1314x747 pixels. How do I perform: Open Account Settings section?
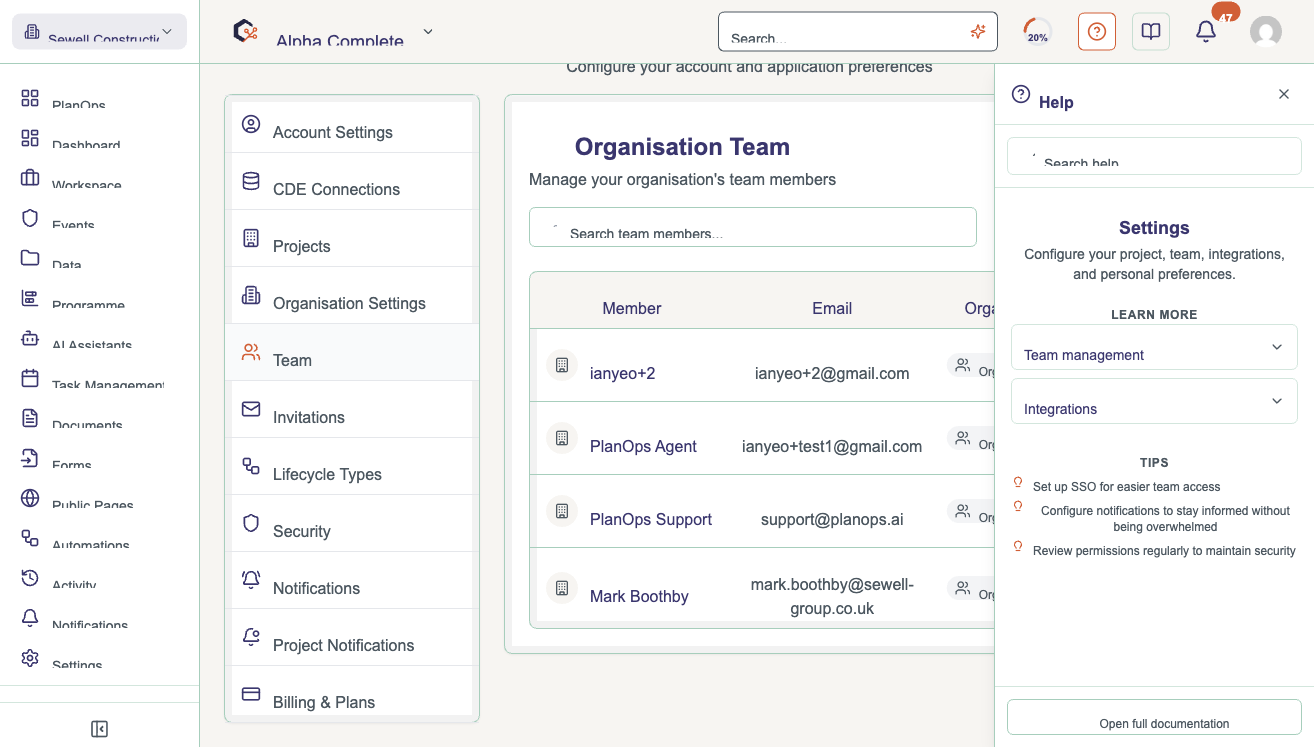coord(352,127)
